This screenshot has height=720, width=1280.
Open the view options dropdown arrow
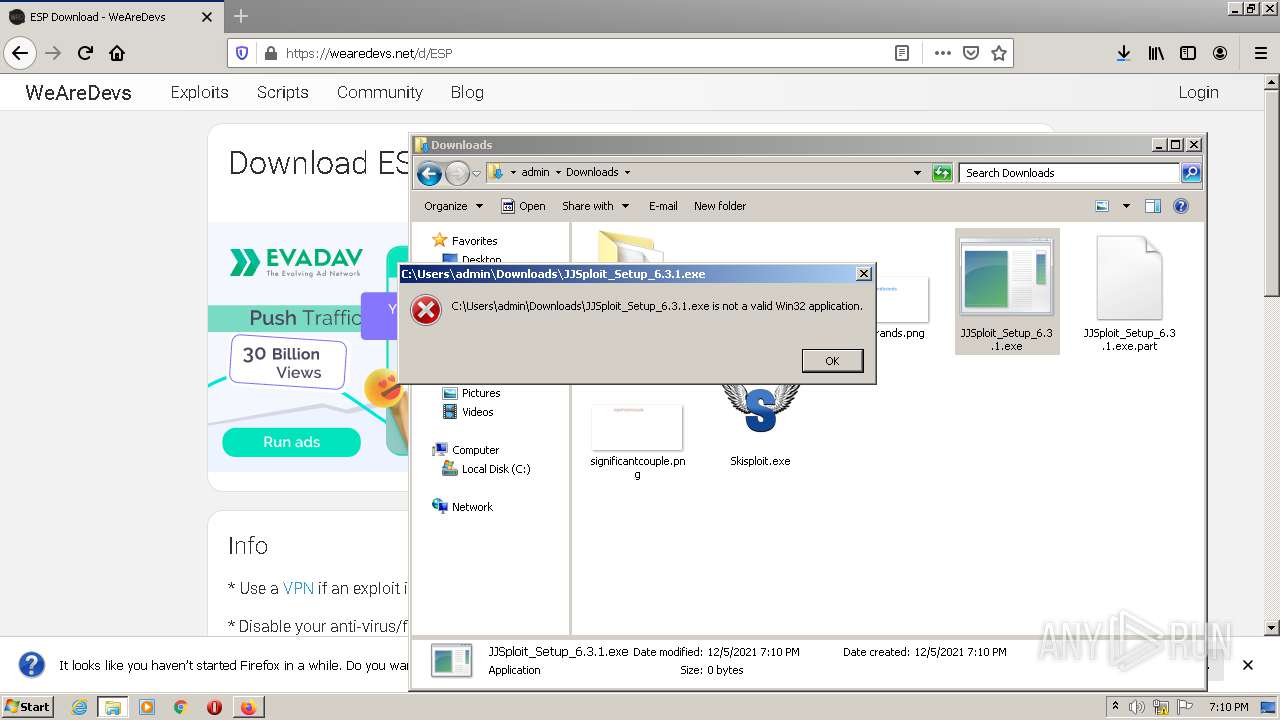point(1126,206)
